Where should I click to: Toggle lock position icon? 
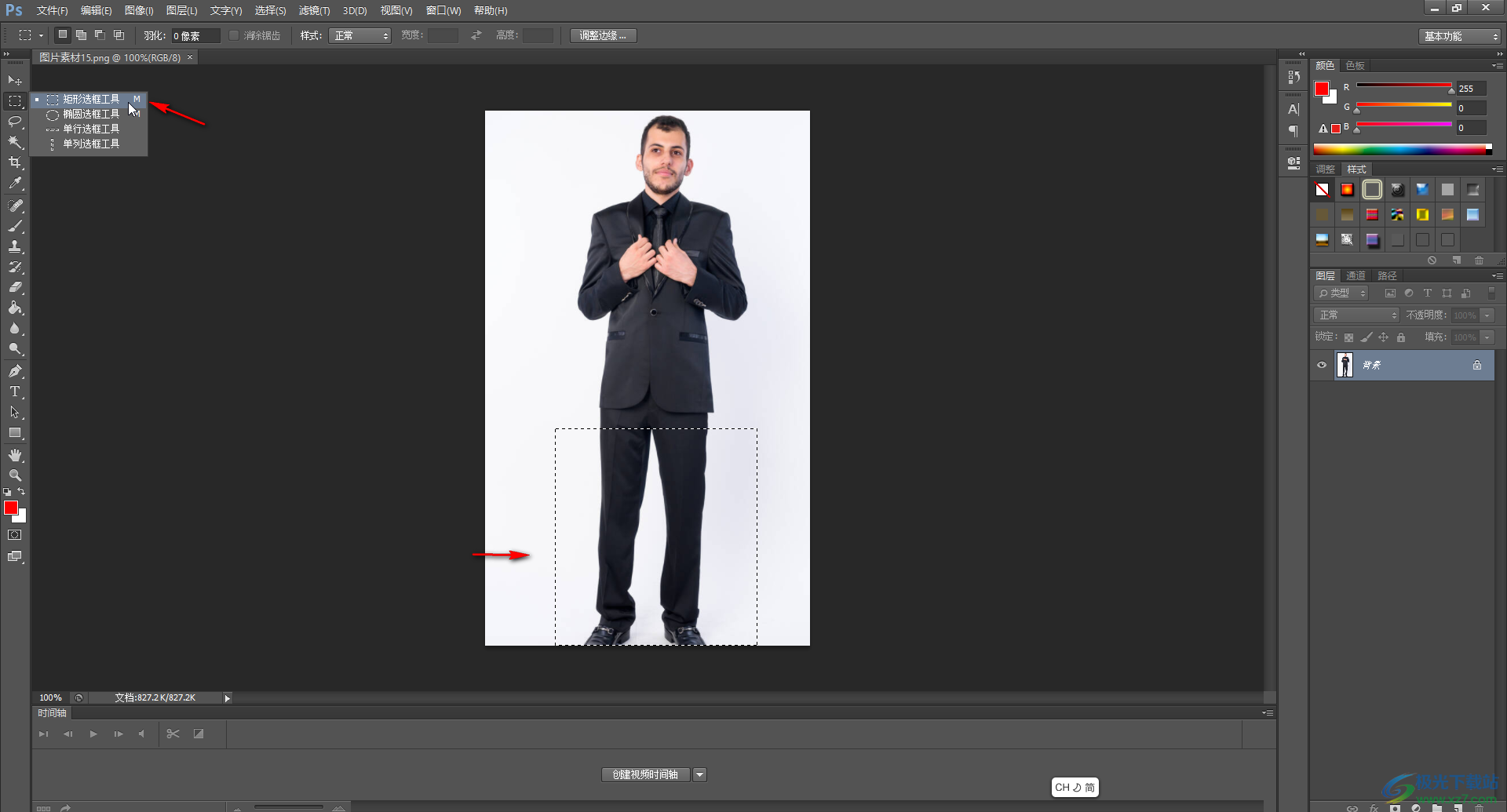(x=1384, y=337)
